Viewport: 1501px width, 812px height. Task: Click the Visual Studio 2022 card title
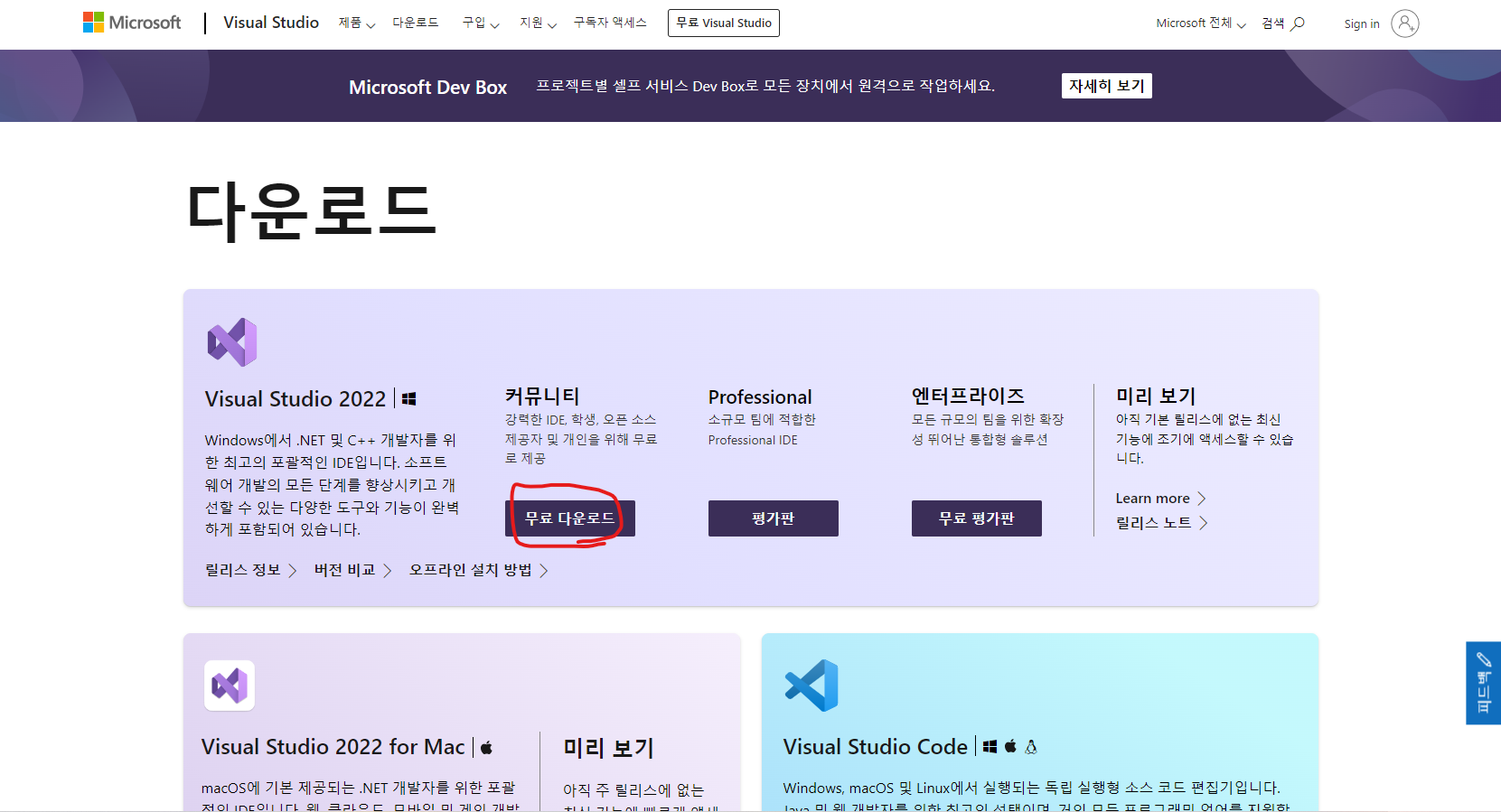296,399
